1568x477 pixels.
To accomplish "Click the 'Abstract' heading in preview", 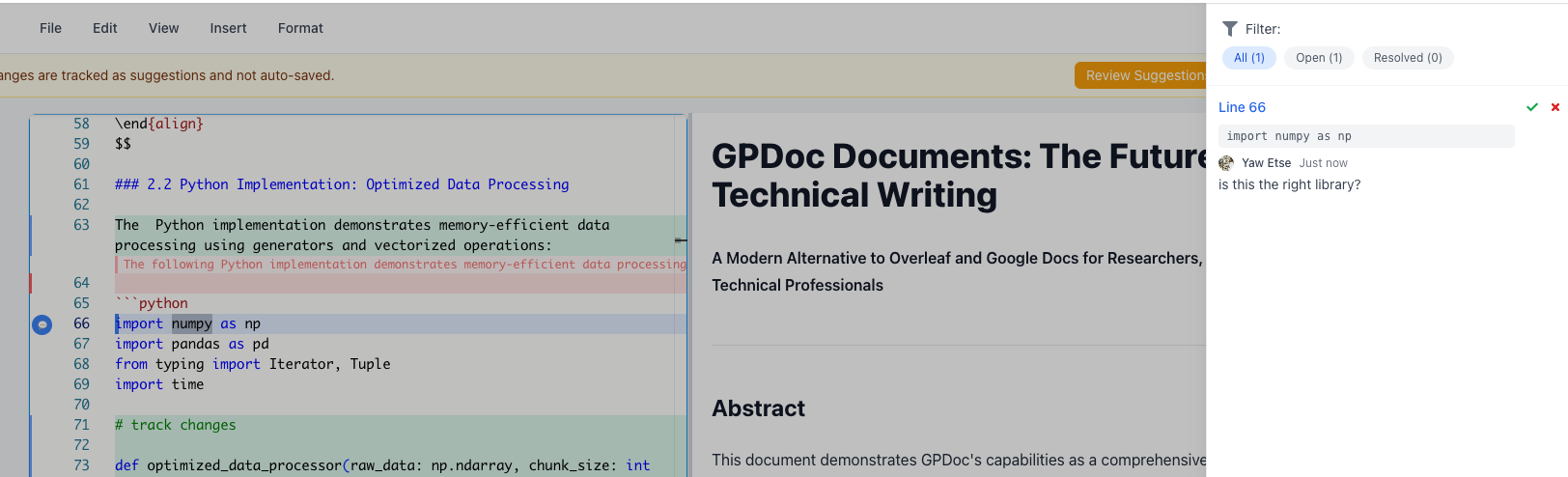I will (x=758, y=408).
